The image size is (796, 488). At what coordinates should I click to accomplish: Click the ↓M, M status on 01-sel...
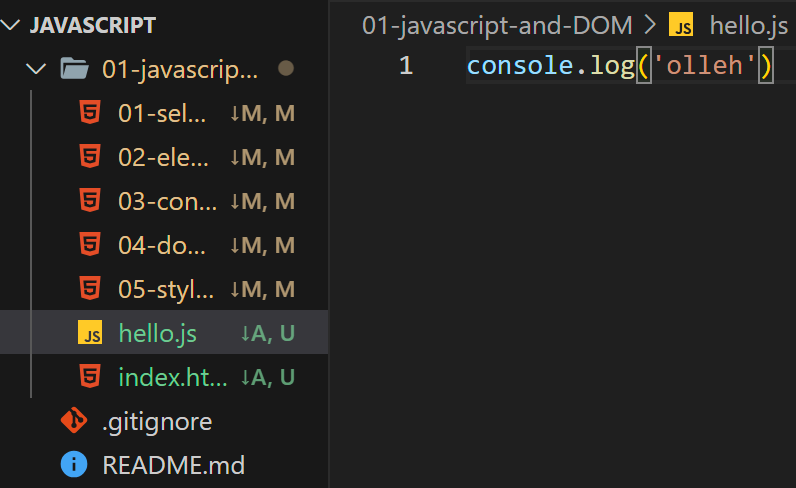pyautogui.click(x=262, y=113)
